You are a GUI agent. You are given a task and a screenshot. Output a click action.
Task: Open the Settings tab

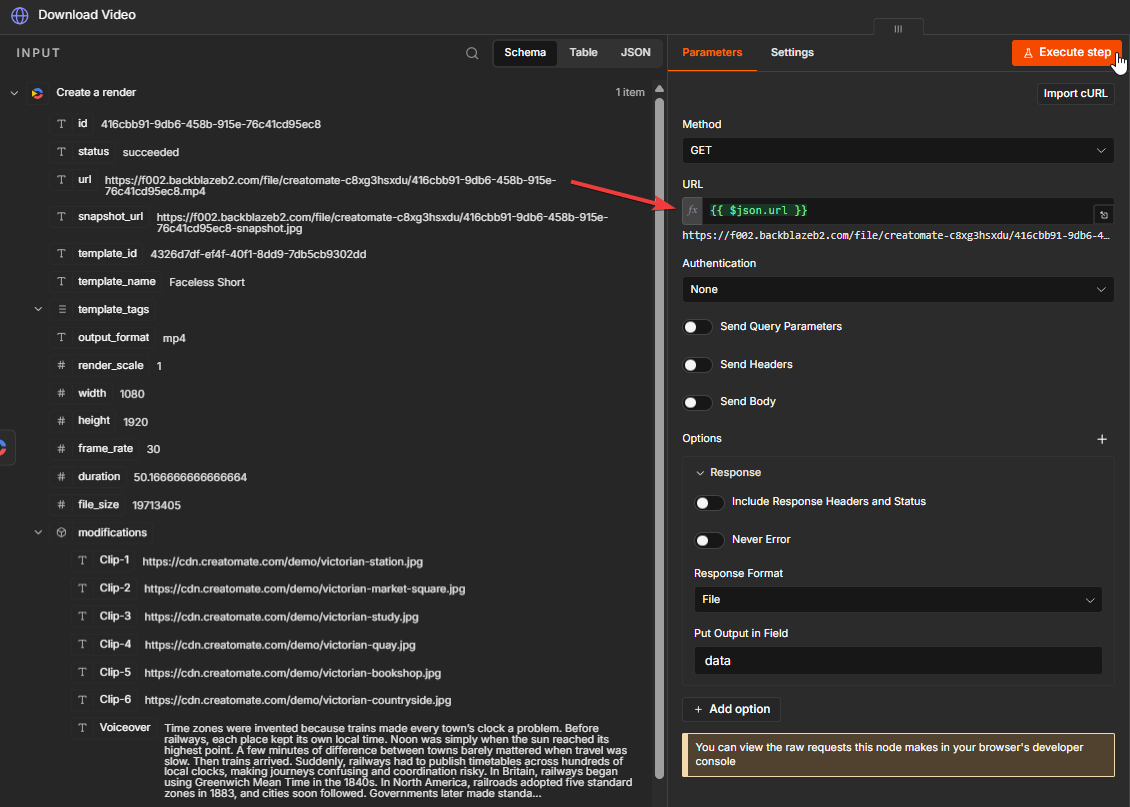coord(792,53)
